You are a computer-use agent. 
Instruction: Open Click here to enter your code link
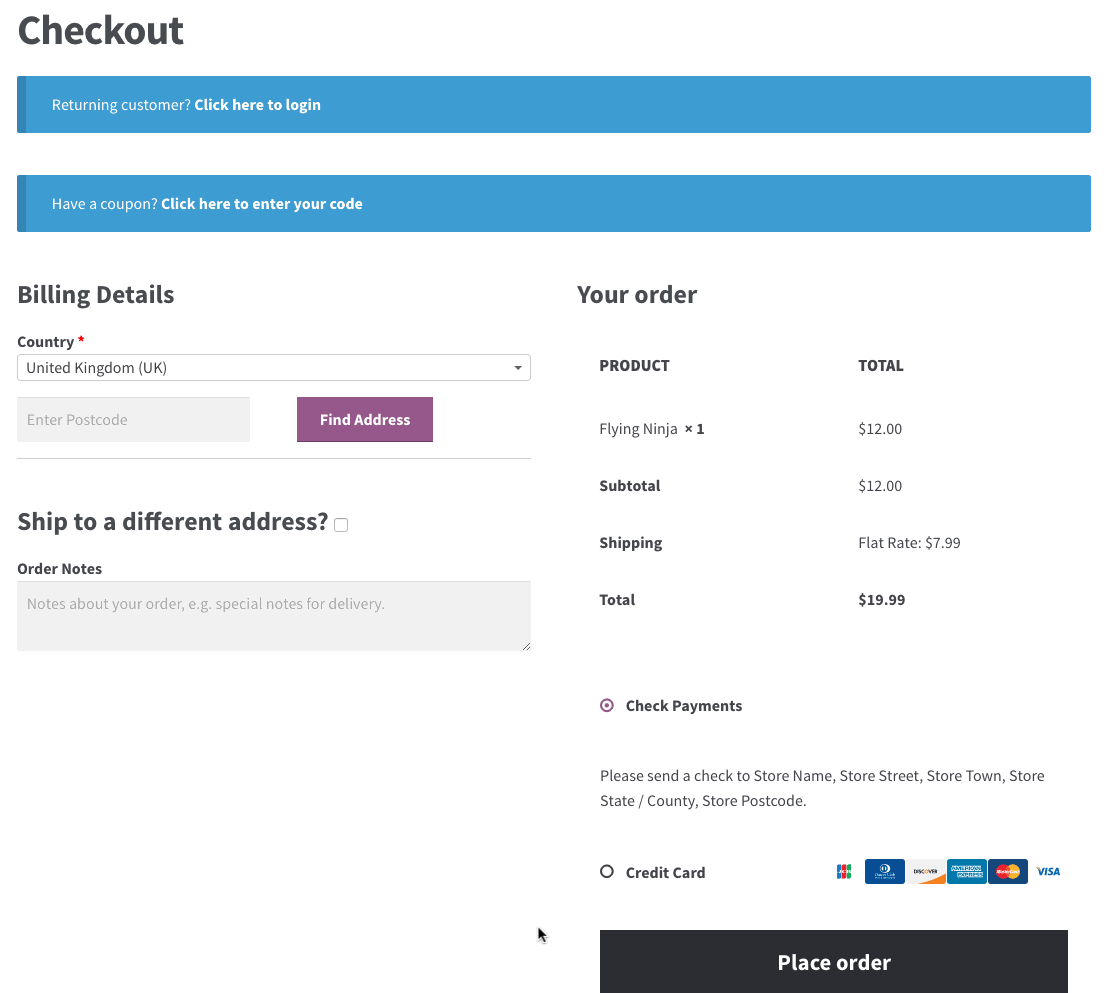[261, 204]
